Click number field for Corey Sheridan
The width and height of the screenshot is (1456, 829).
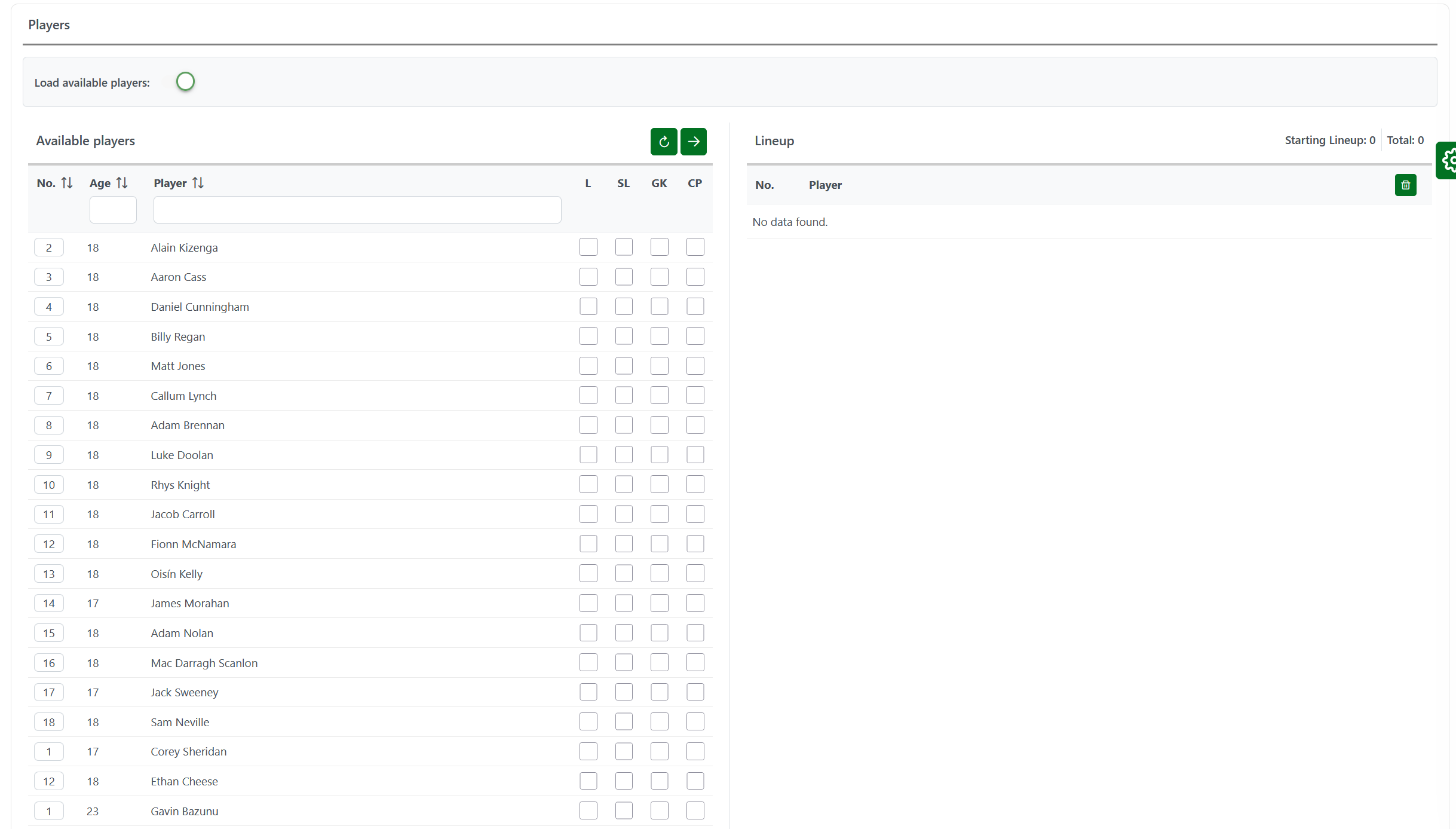point(49,752)
